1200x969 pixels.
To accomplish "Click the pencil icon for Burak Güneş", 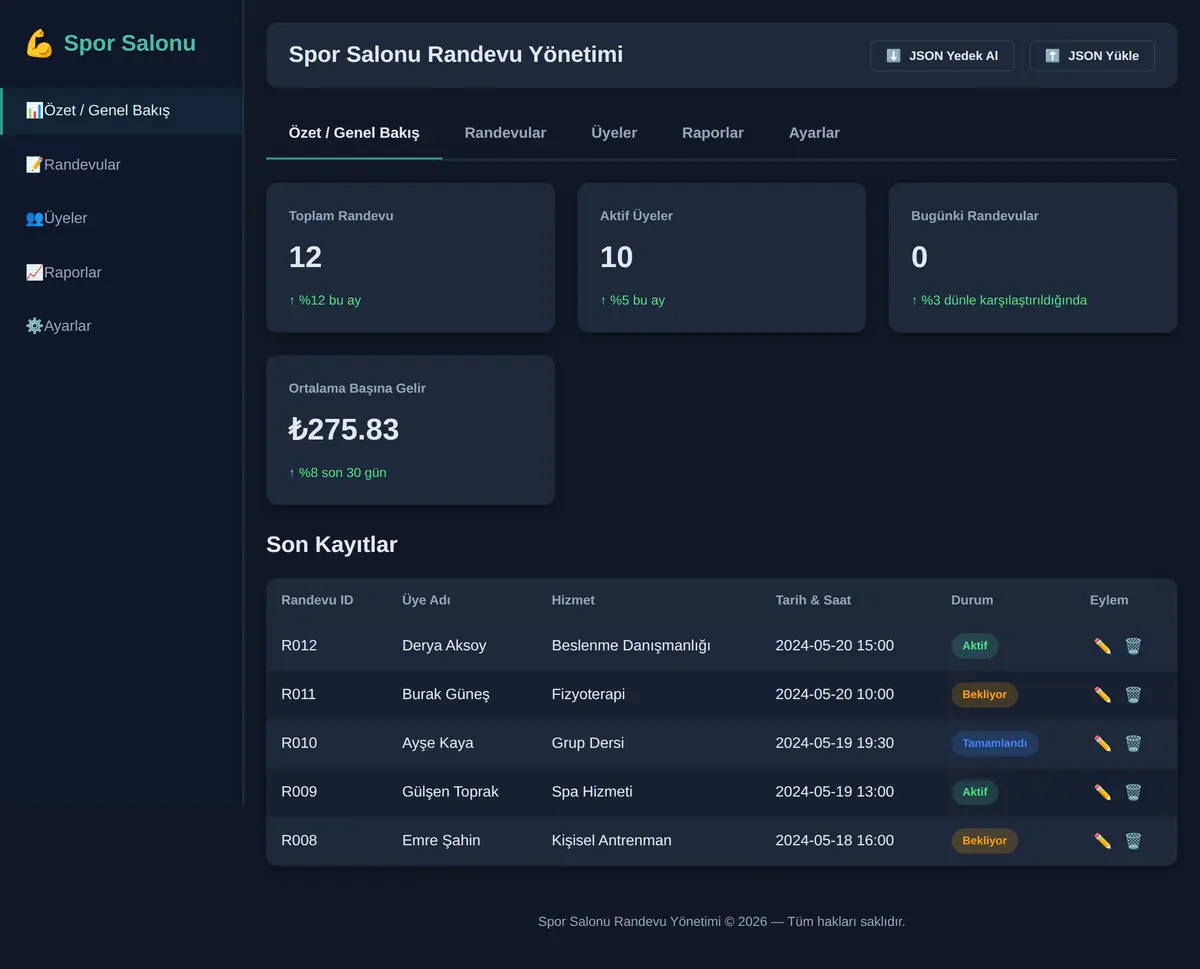I will tap(1103, 695).
